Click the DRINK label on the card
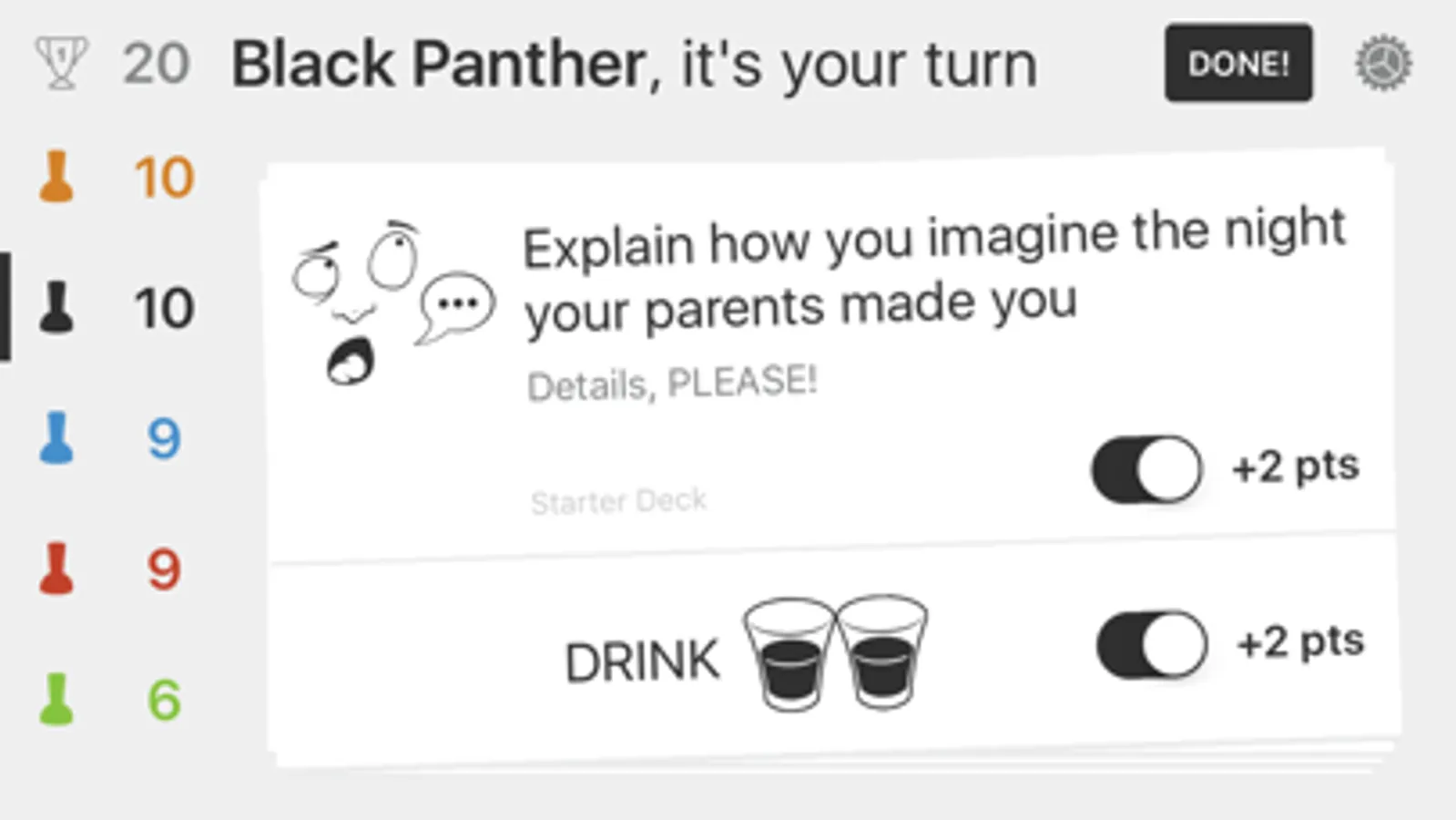This screenshot has width=1456, height=820. pos(642,661)
